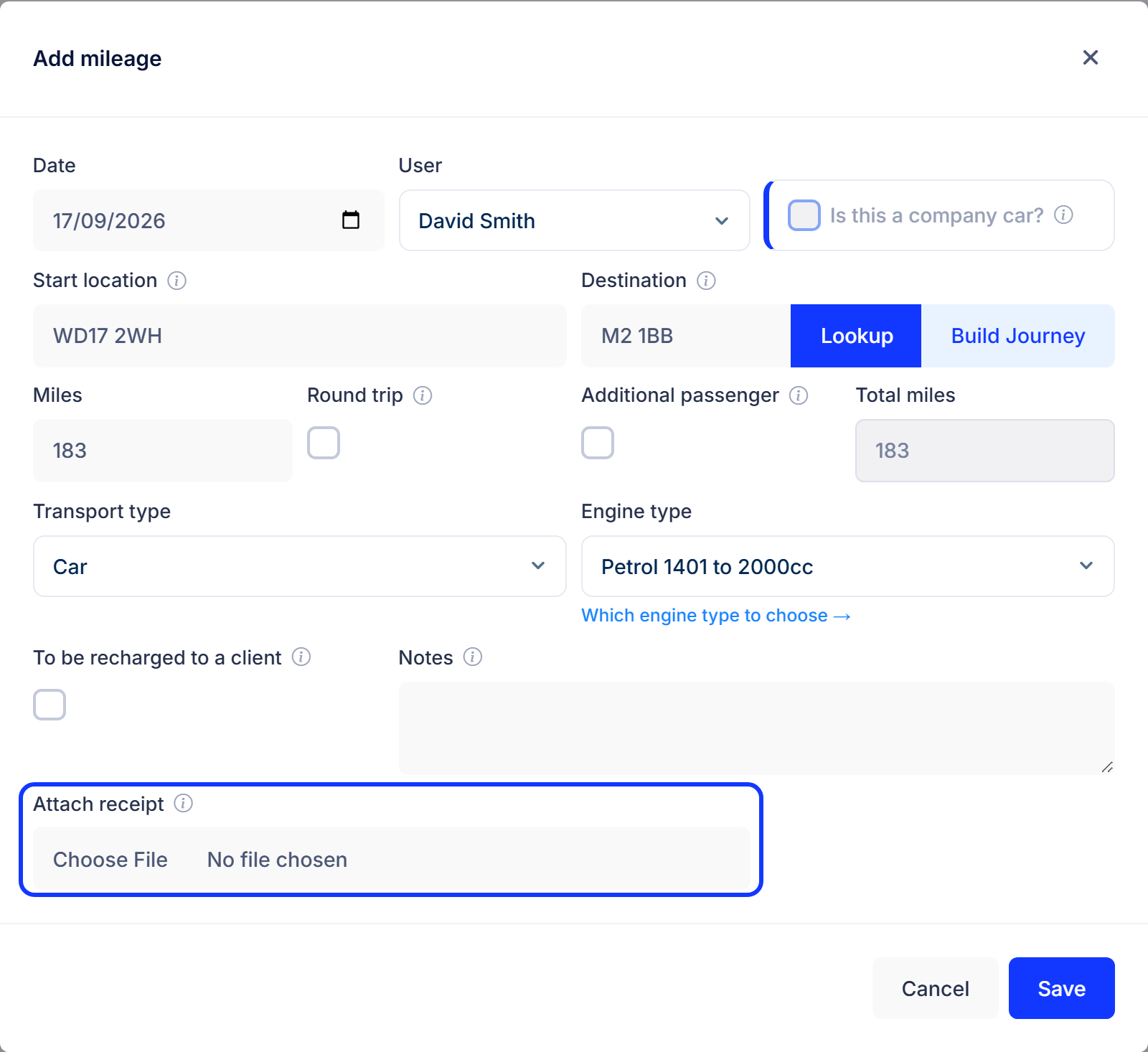Show info for recharged to a client

(301, 657)
